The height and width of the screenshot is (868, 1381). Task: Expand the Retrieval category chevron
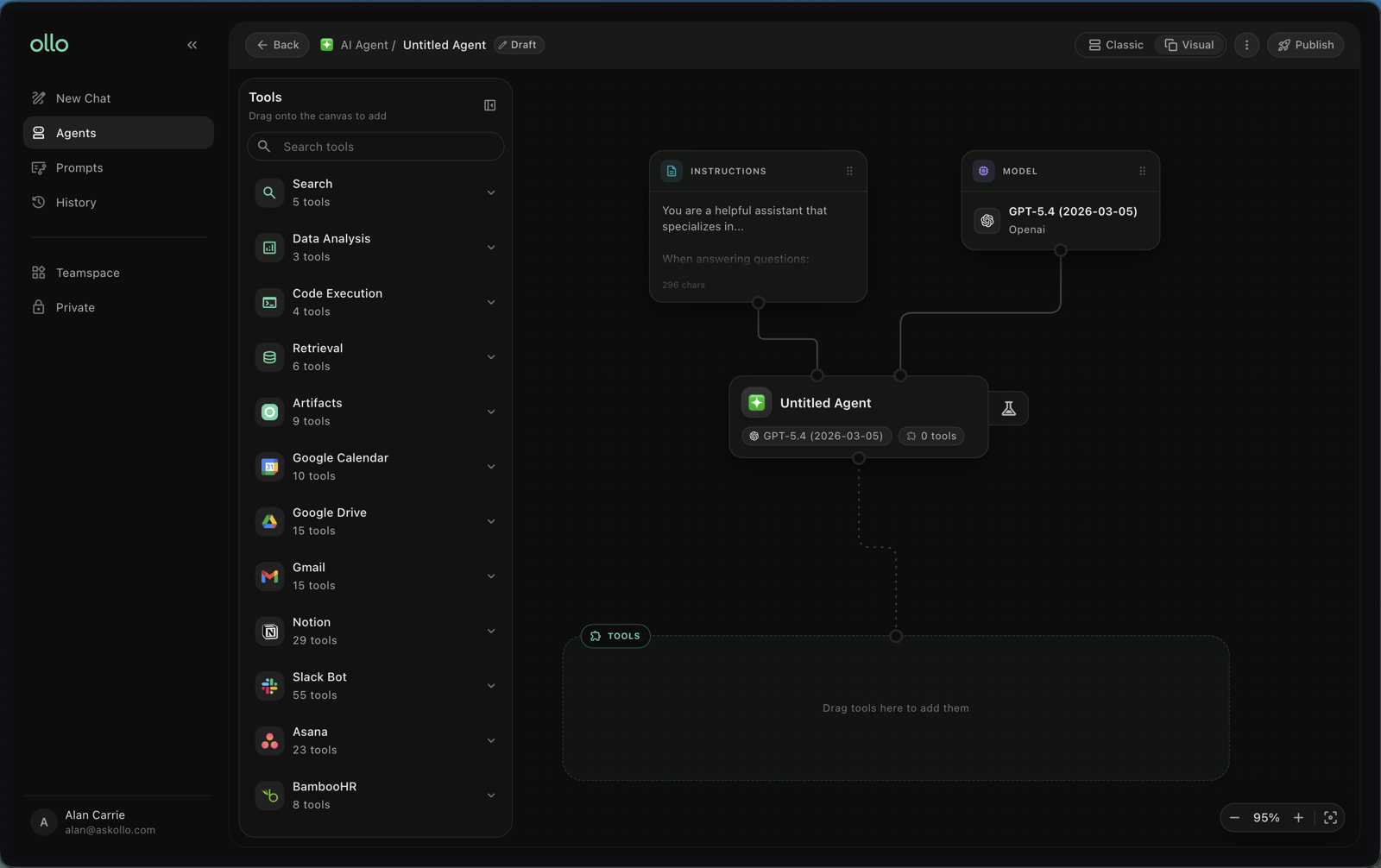coord(491,357)
